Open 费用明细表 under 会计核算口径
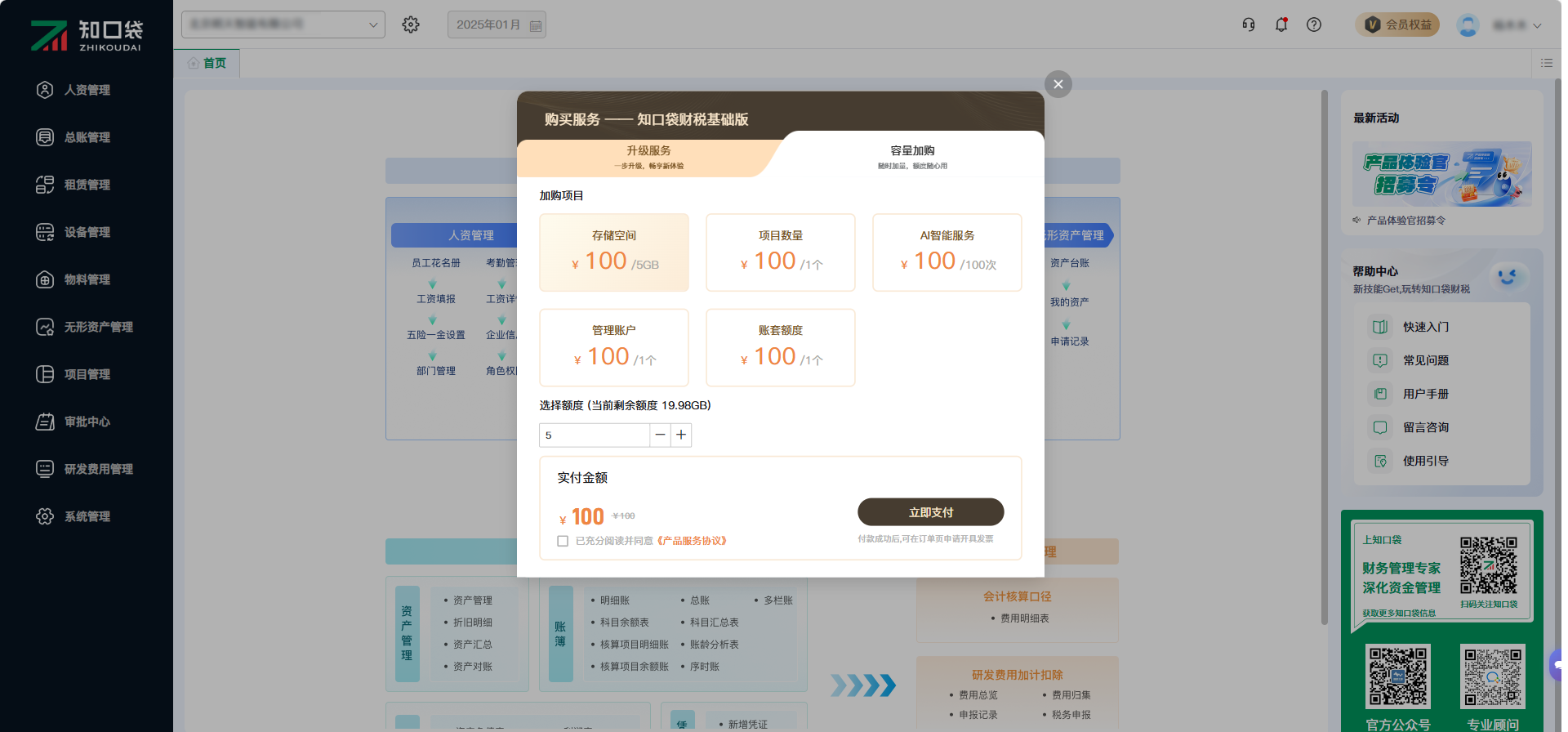 [x=1025, y=618]
